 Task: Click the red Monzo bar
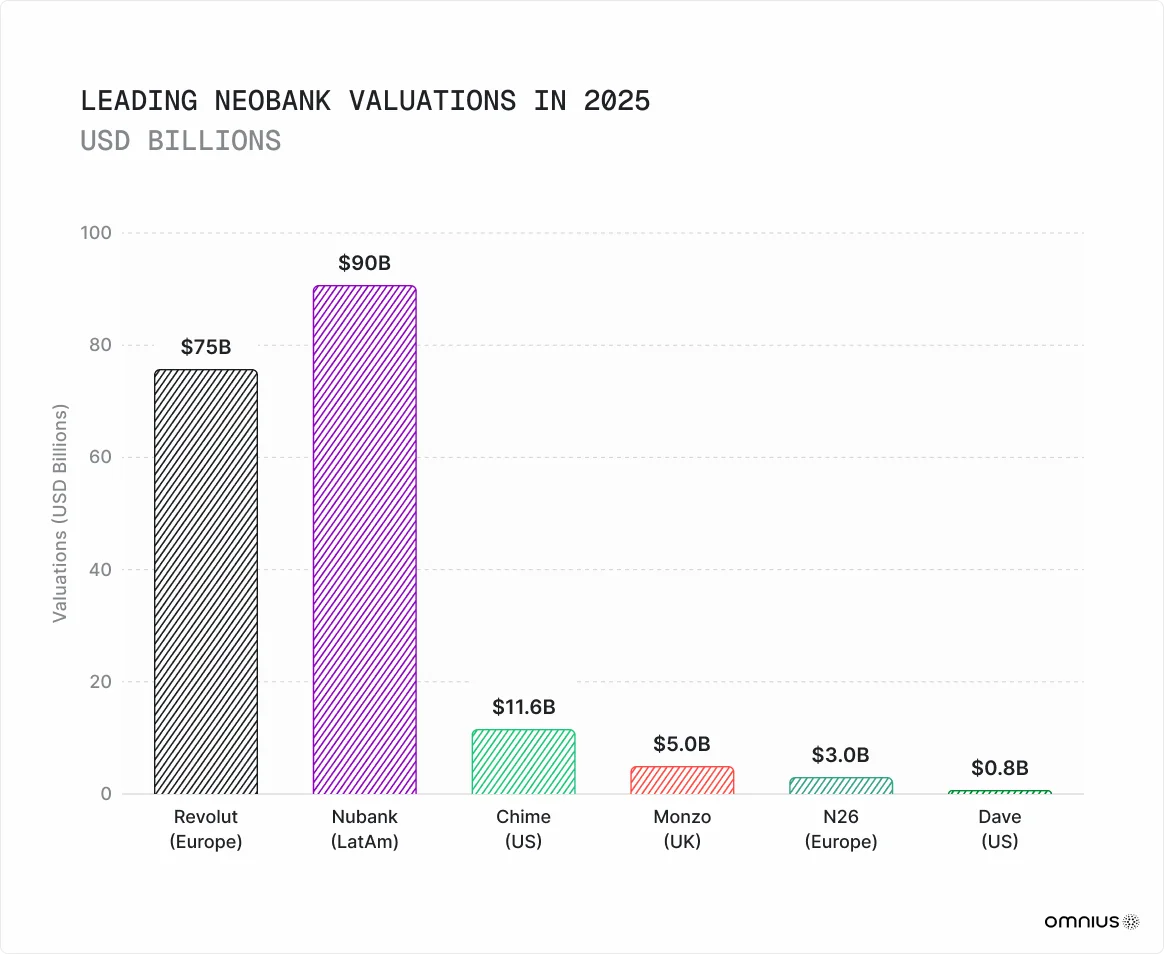682,780
